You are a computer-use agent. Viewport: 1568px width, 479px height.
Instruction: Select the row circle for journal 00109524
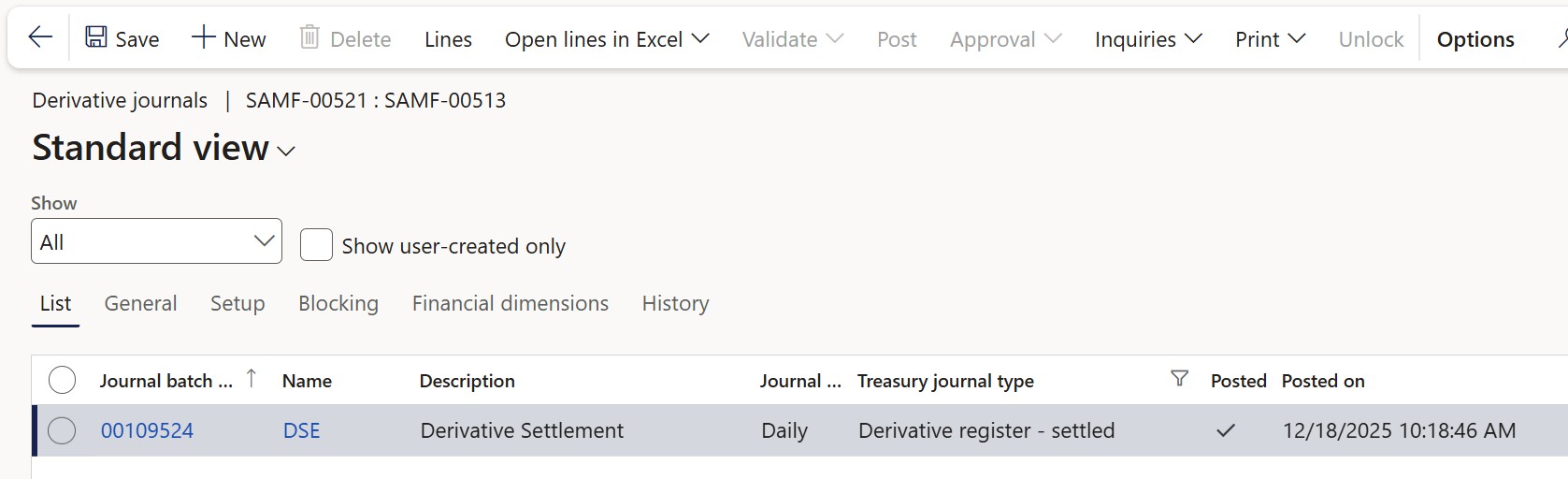click(x=62, y=431)
